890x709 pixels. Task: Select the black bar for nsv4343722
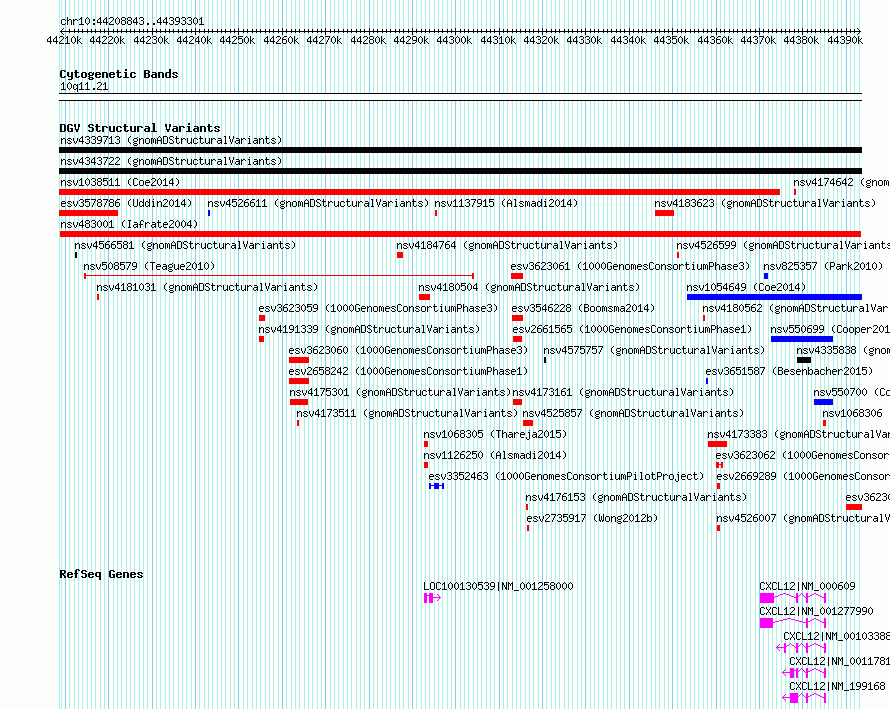click(460, 171)
